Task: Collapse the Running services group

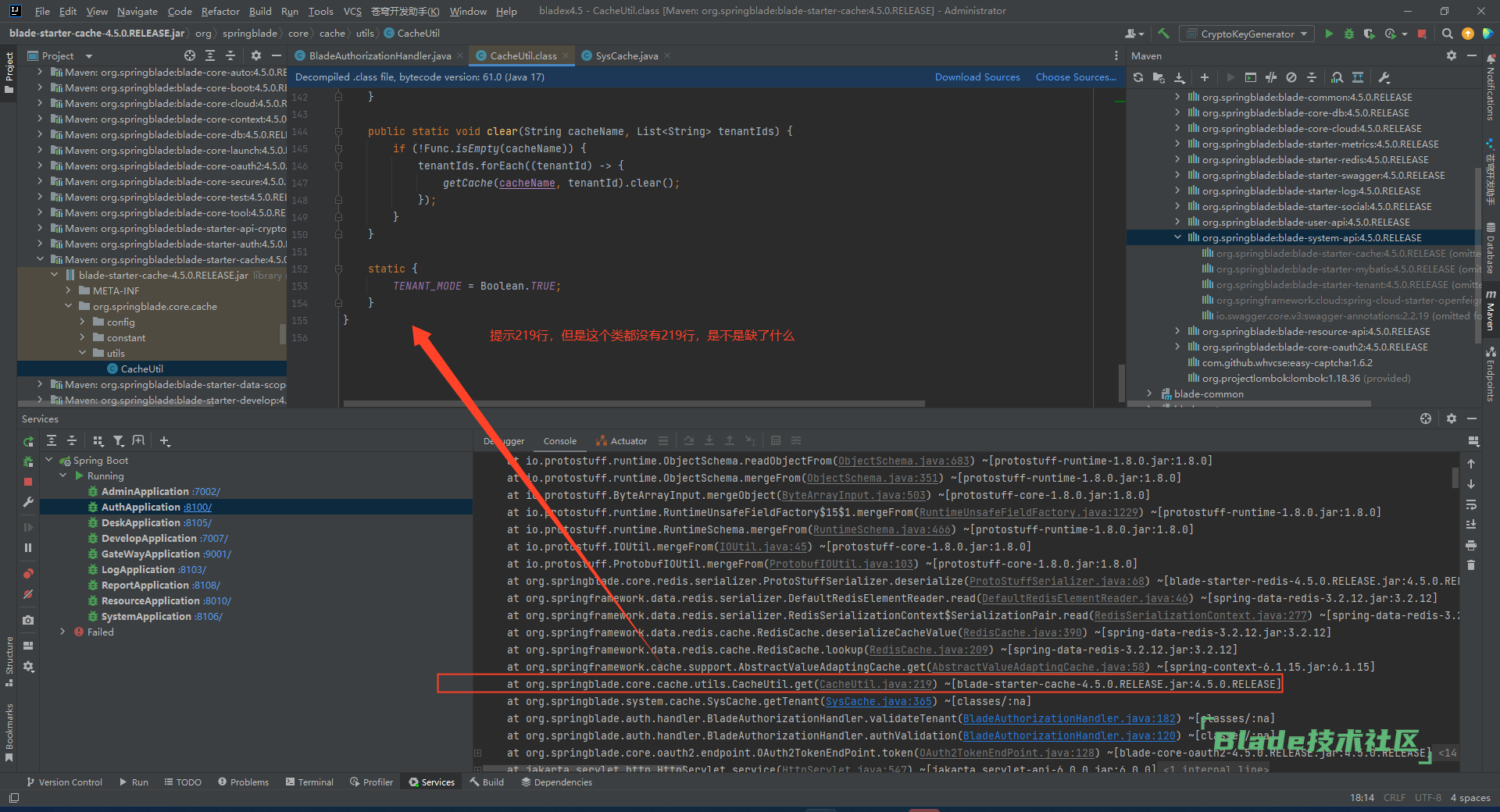Action: 63,475
